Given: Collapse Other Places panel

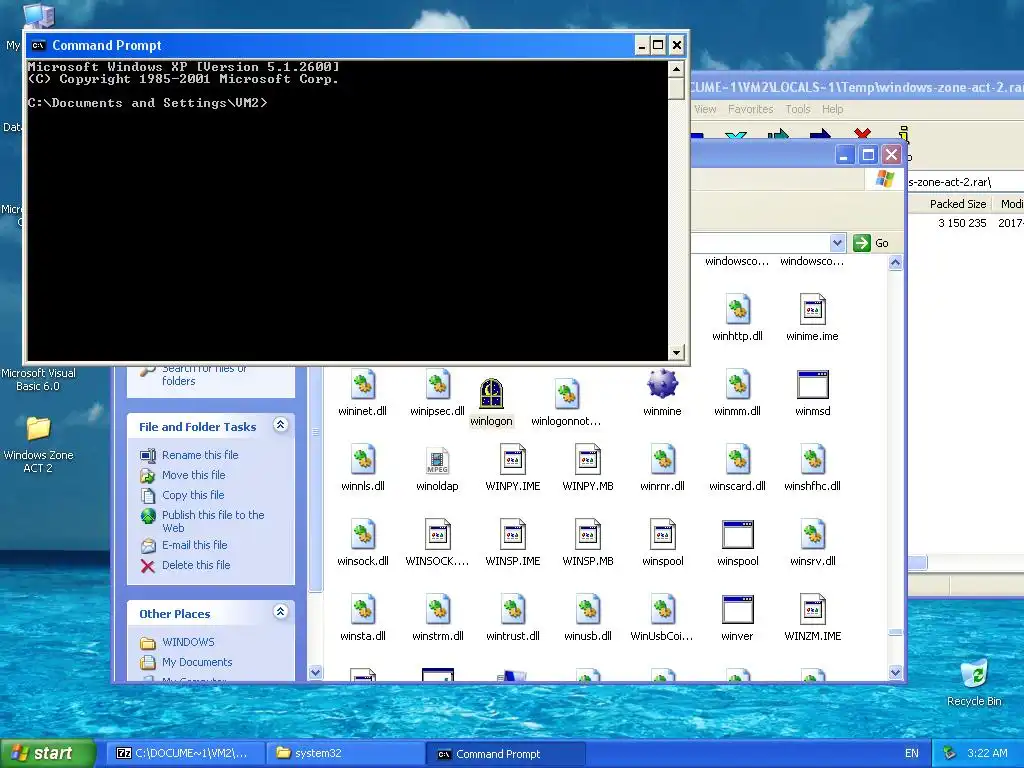Looking at the screenshot, I should pos(280,612).
